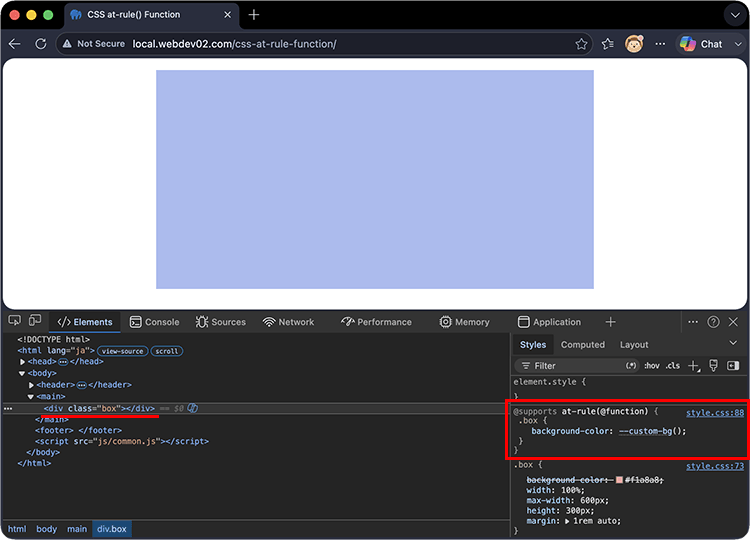Viewport: 750px width, 540px height.
Task: Show more sidebar tabs chevron
Action: click(733, 343)
